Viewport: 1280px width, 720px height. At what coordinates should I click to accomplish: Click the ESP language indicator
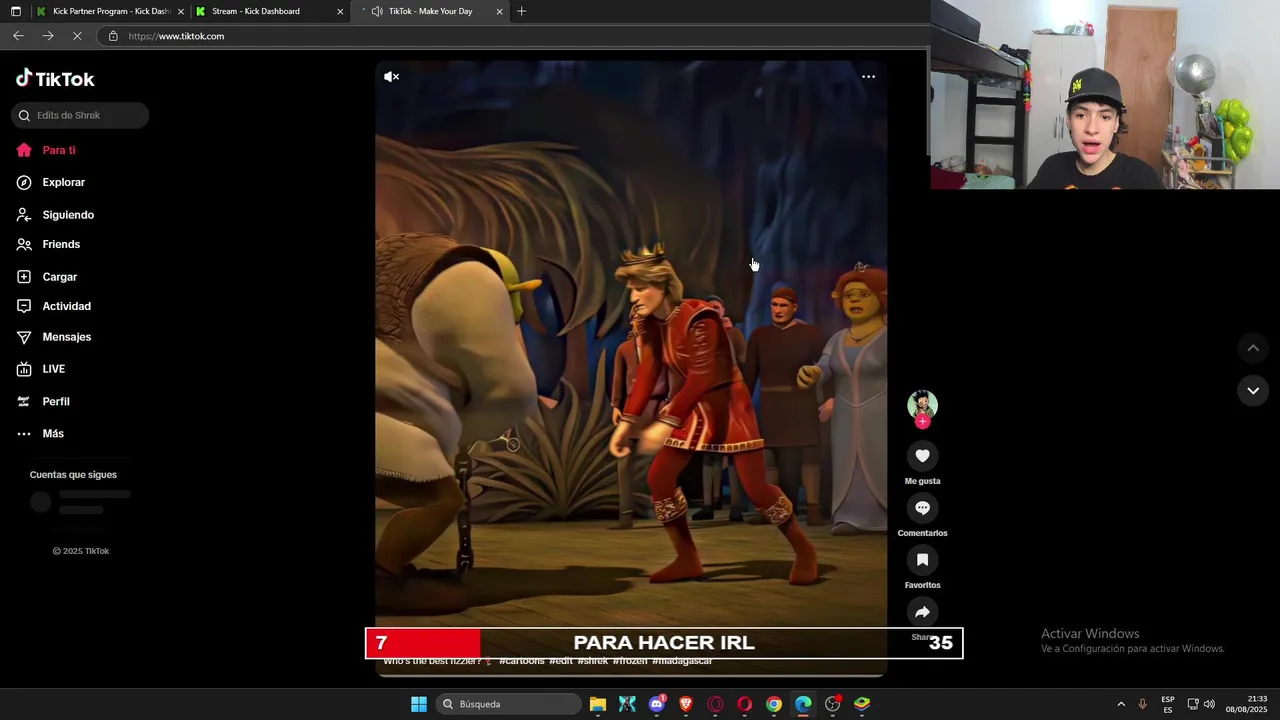(1168, 704)
